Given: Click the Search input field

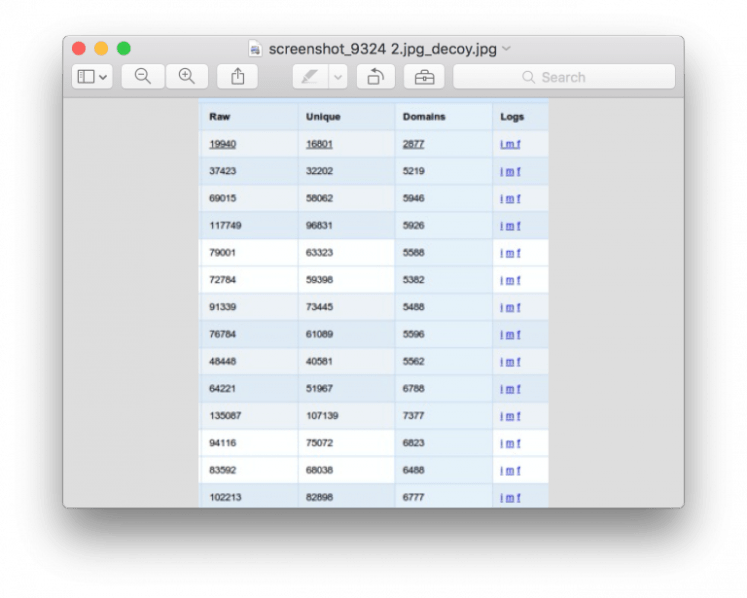Looking at the screenshot, I should 580,77.
